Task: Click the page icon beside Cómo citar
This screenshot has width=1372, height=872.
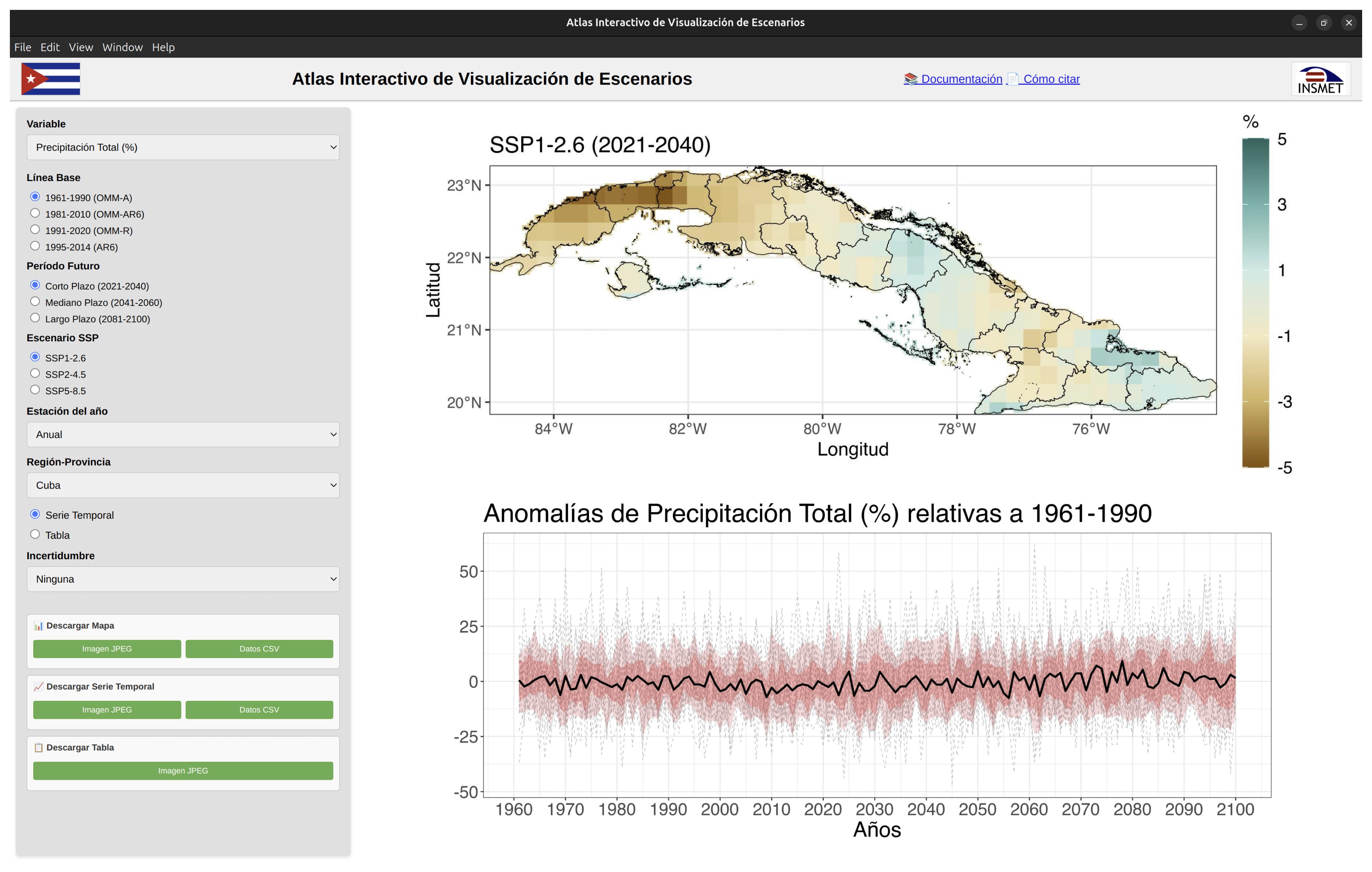Action: [1012, 79]
